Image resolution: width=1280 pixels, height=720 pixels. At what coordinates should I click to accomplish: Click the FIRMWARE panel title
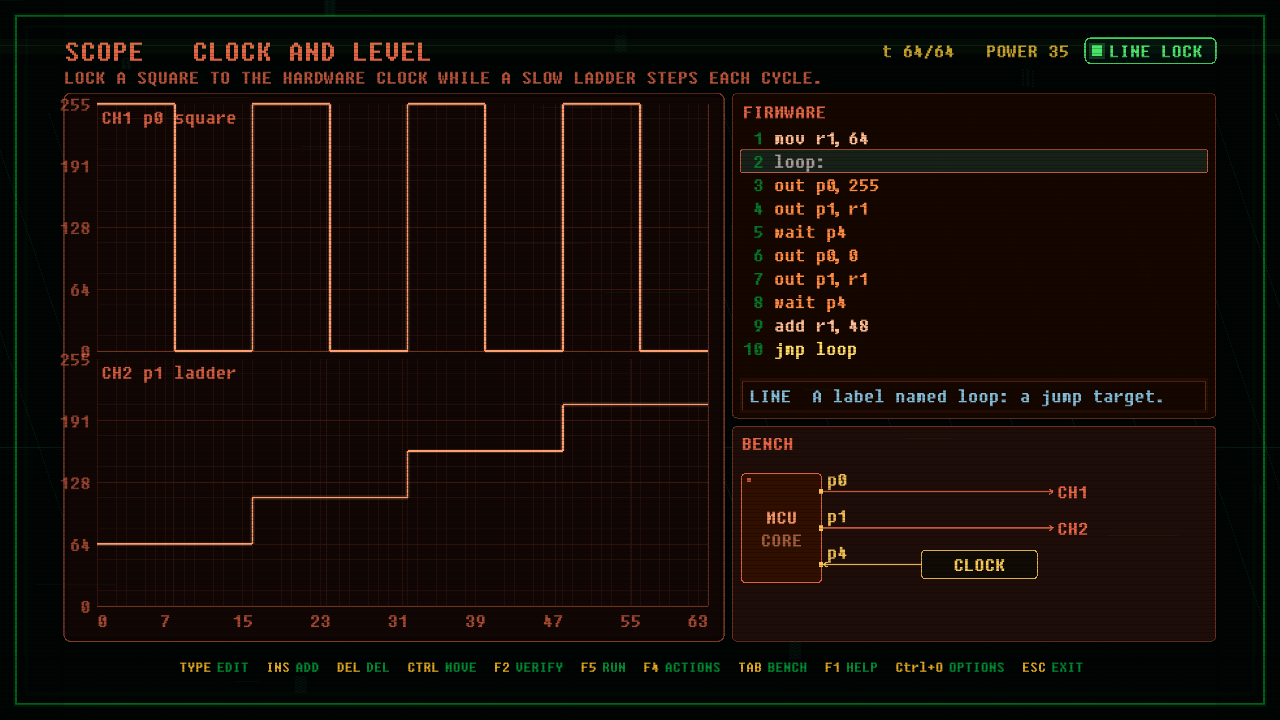tap(784, 113)
